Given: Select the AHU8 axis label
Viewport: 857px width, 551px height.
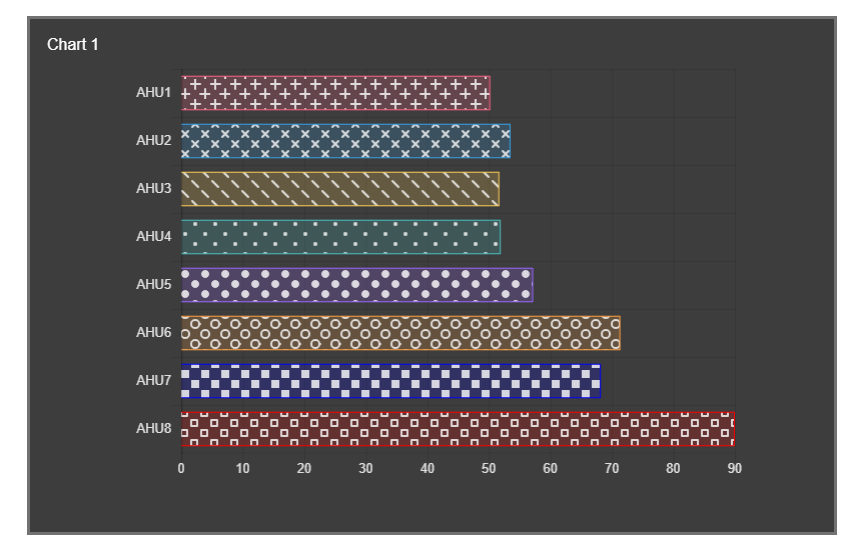Looking at the screenshot, I should coord(154,429).
